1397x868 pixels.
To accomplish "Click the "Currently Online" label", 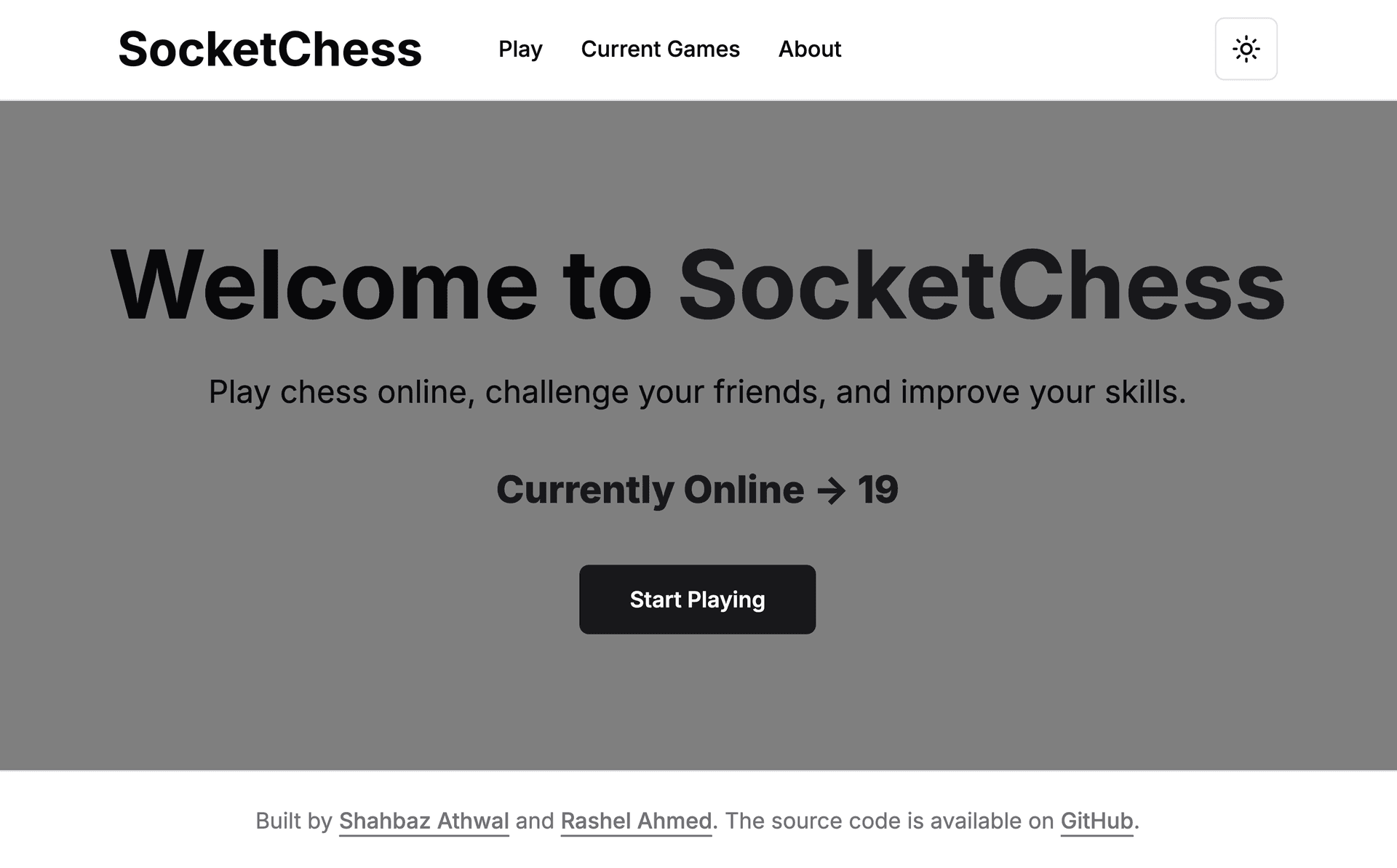I will 650,490.
